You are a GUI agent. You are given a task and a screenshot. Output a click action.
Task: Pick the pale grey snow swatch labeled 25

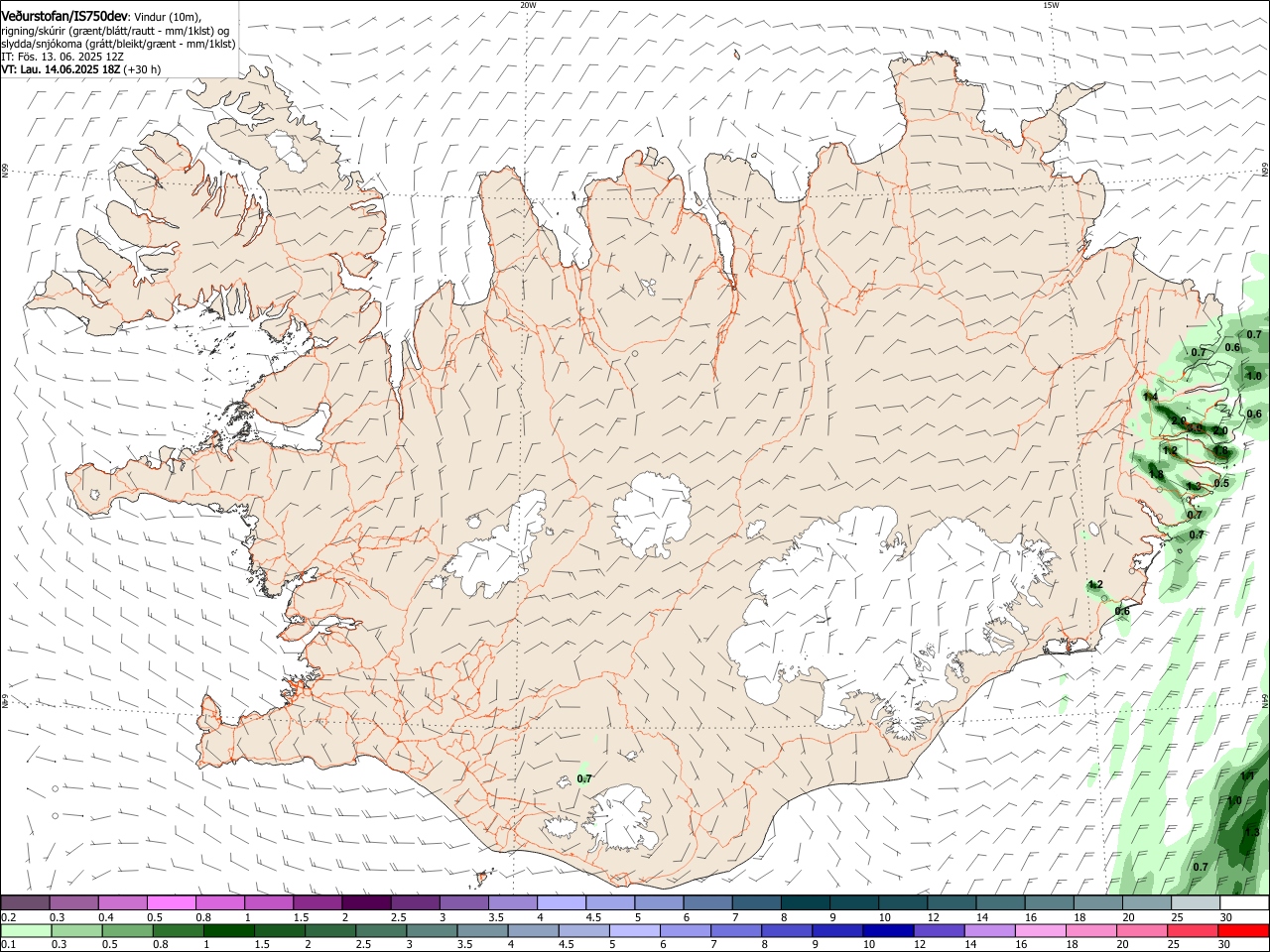coord(1196,902)
